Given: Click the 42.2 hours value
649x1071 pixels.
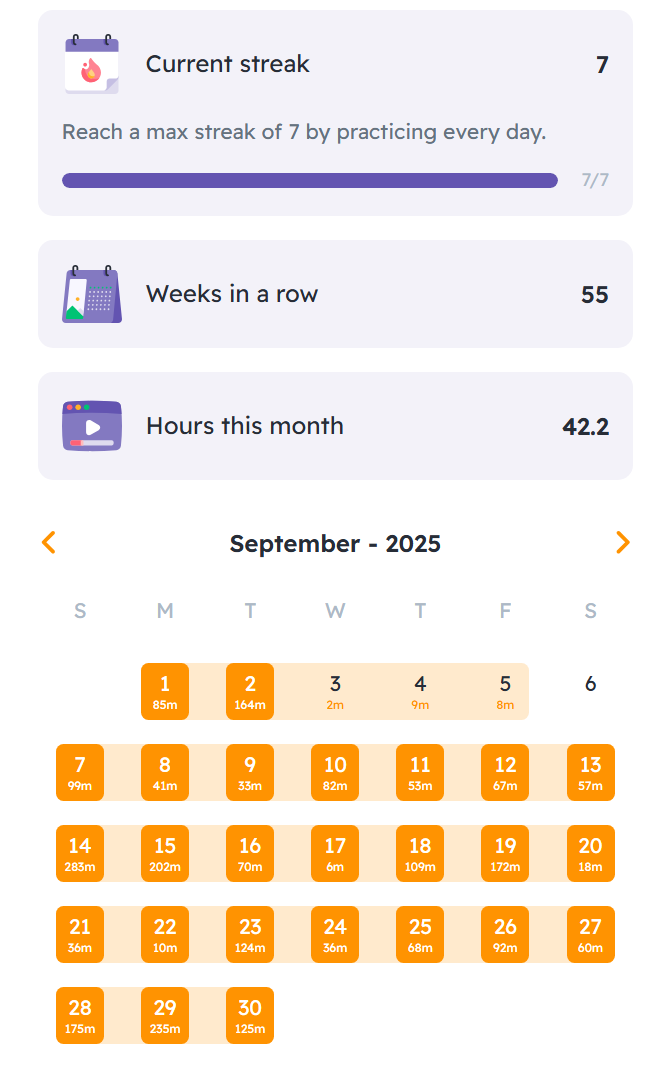Looking at the screenshot, I should coord(586,427).
